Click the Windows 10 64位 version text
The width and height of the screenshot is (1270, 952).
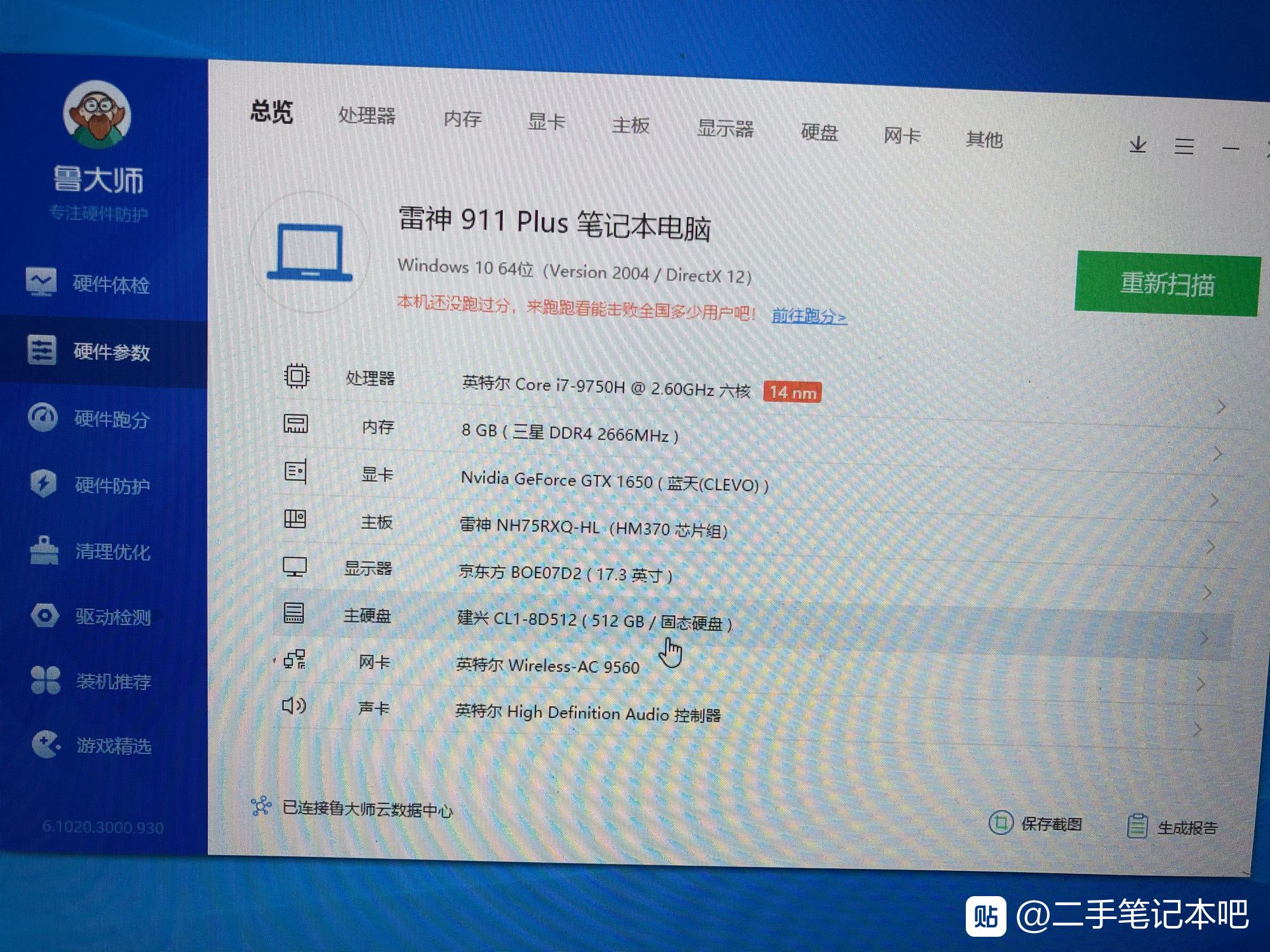(574, 271)
